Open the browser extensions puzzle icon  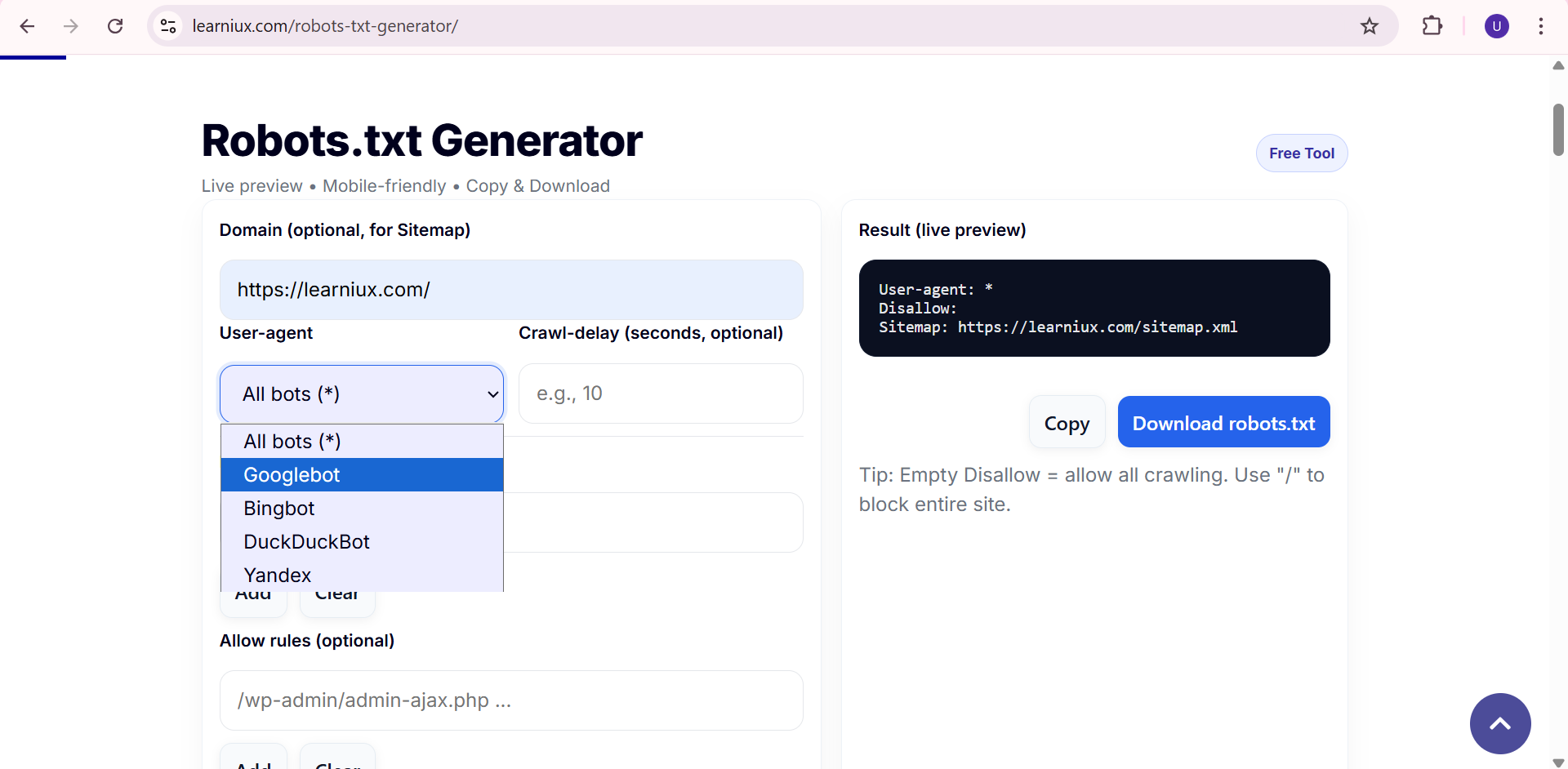(1432, 26)
